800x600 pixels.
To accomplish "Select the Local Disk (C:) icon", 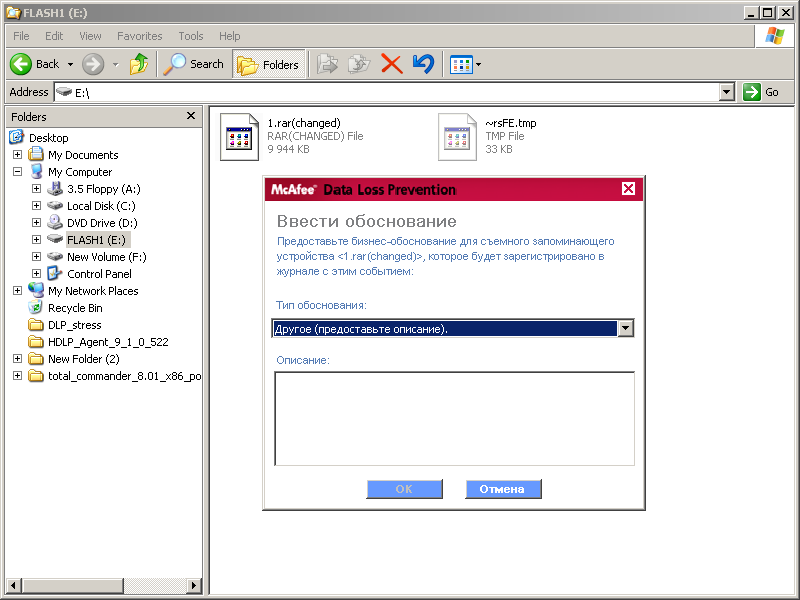I will [x=55, y=205].
